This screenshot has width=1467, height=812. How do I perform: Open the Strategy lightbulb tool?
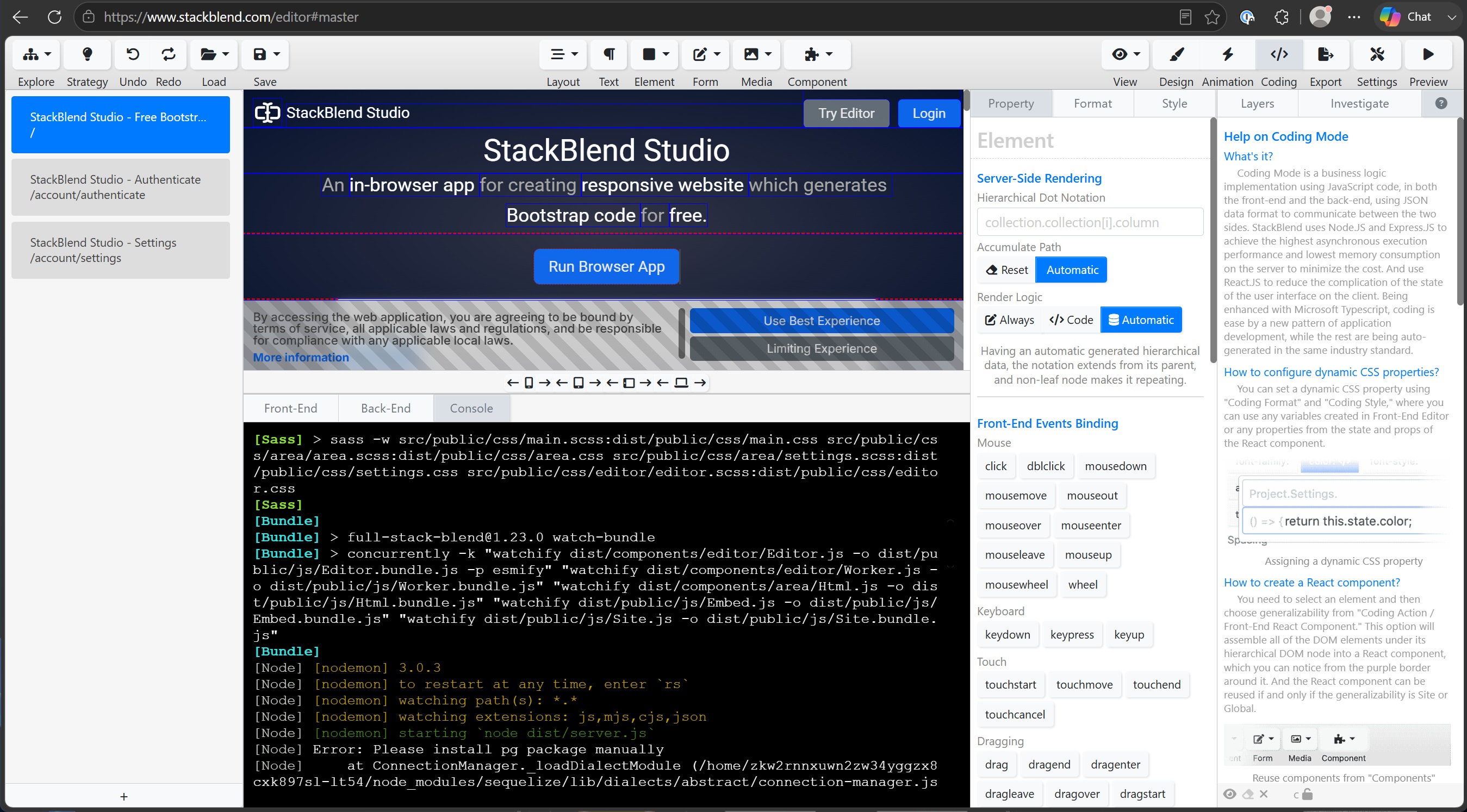coord(87,55)
